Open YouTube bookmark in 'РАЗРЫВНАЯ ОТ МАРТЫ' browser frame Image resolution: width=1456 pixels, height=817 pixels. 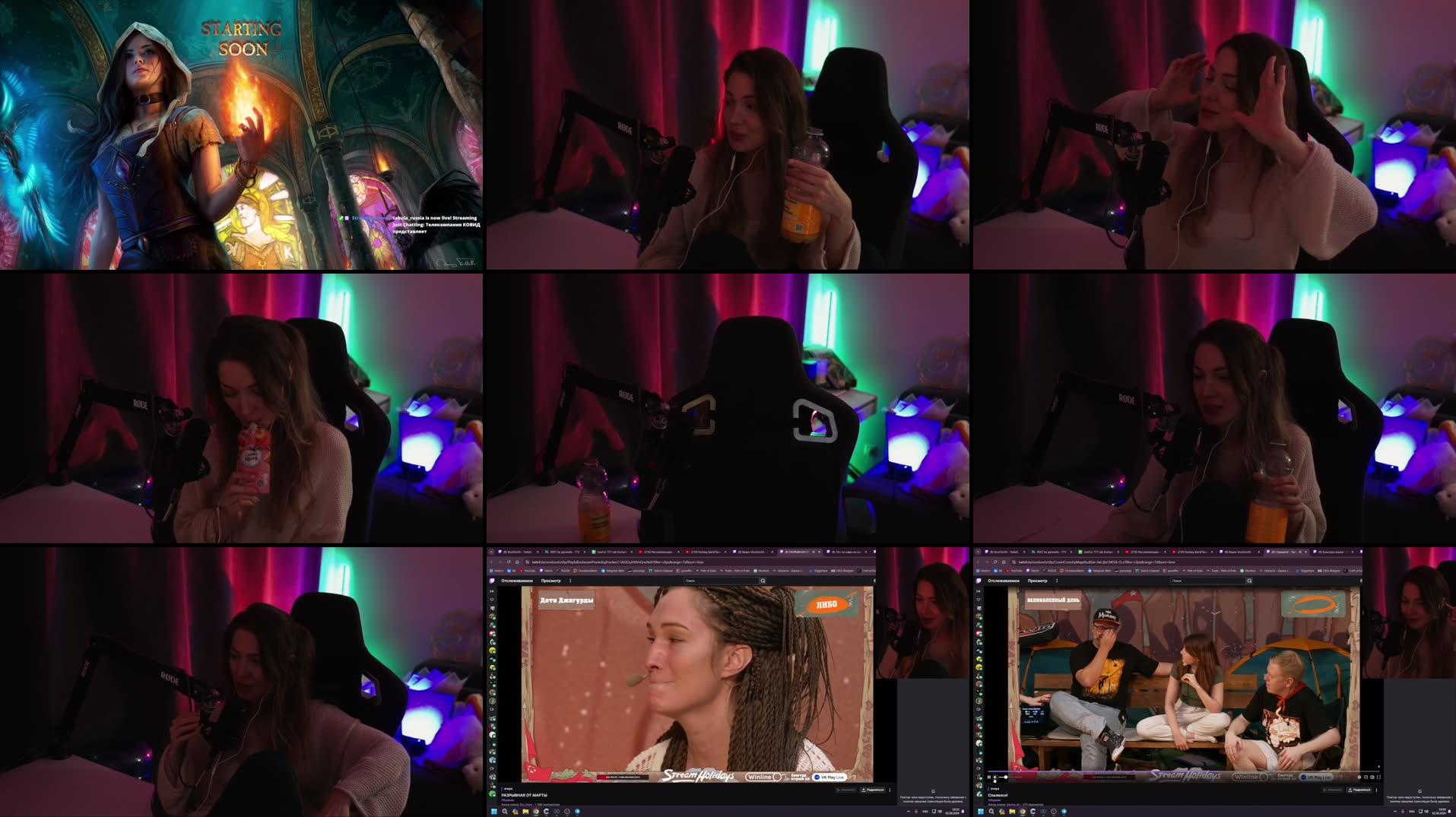click(528, 571)
